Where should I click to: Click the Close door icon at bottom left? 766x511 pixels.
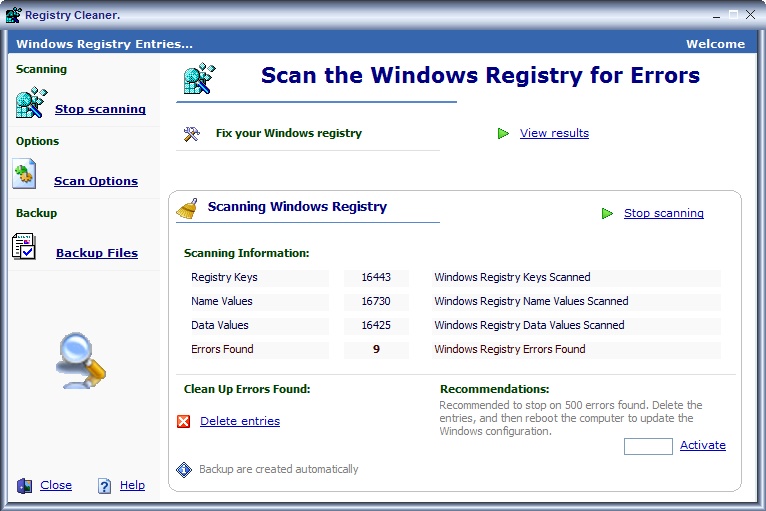(24, 486)
